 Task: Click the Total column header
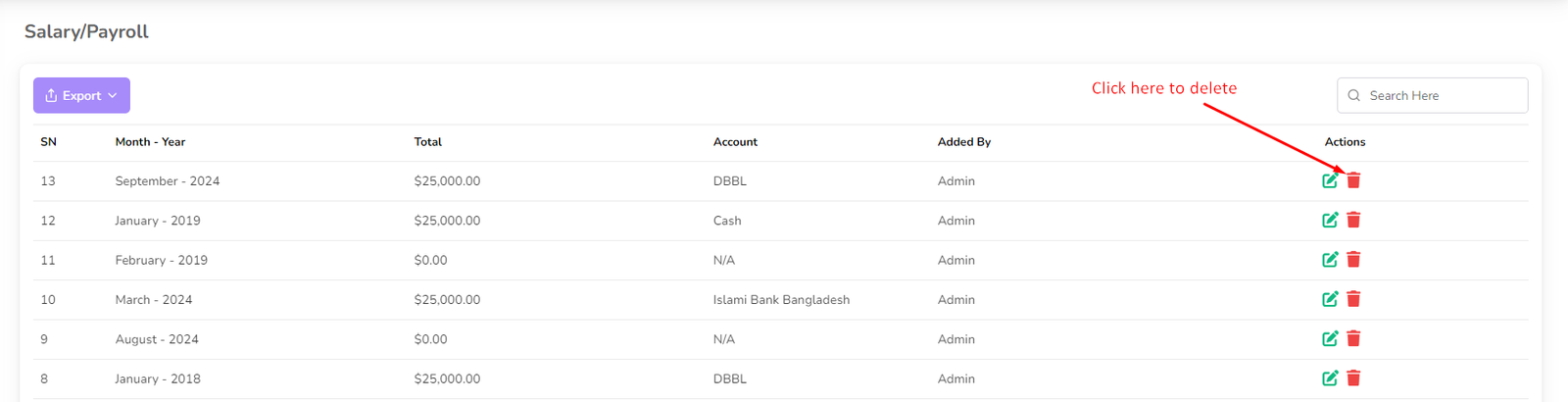click(427, 142)
